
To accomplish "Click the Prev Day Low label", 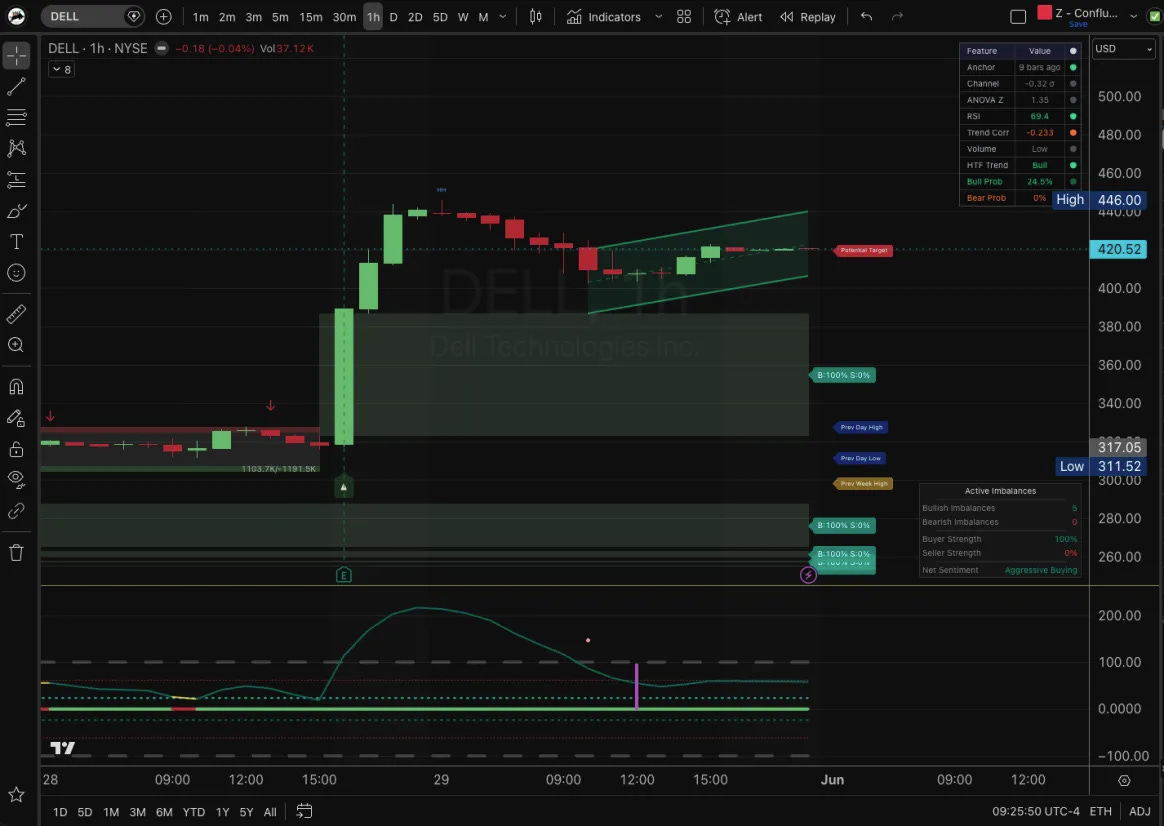I will click(860, 459).
